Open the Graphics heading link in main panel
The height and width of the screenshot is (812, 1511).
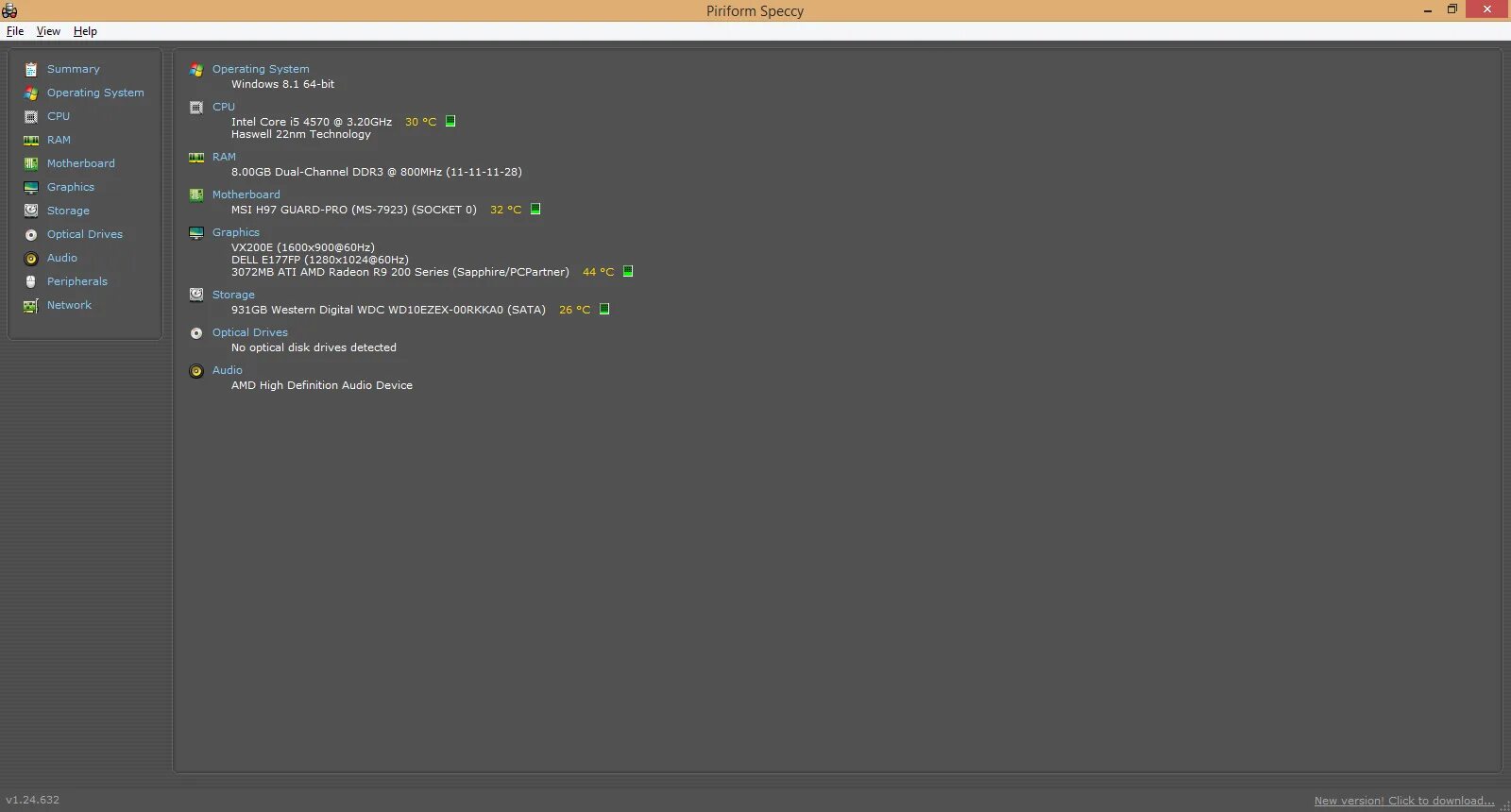236,232
